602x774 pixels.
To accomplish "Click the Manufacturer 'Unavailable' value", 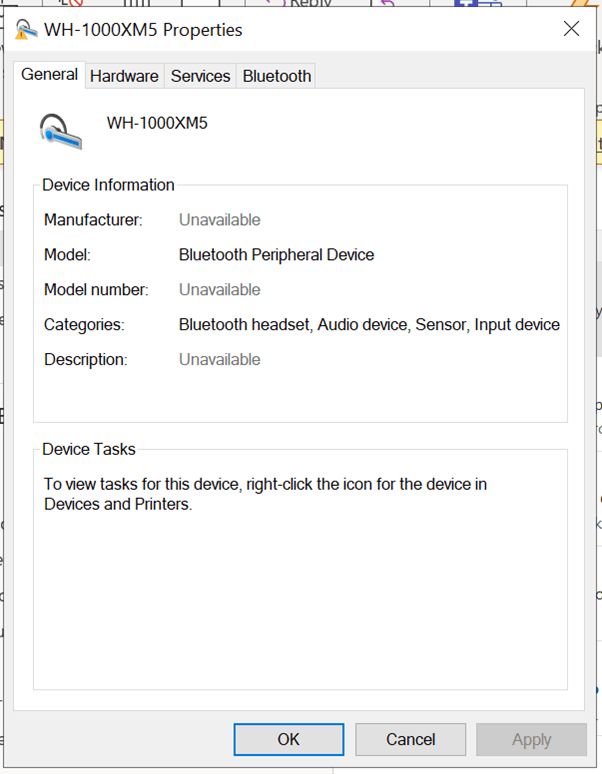I will pos(220,220).
